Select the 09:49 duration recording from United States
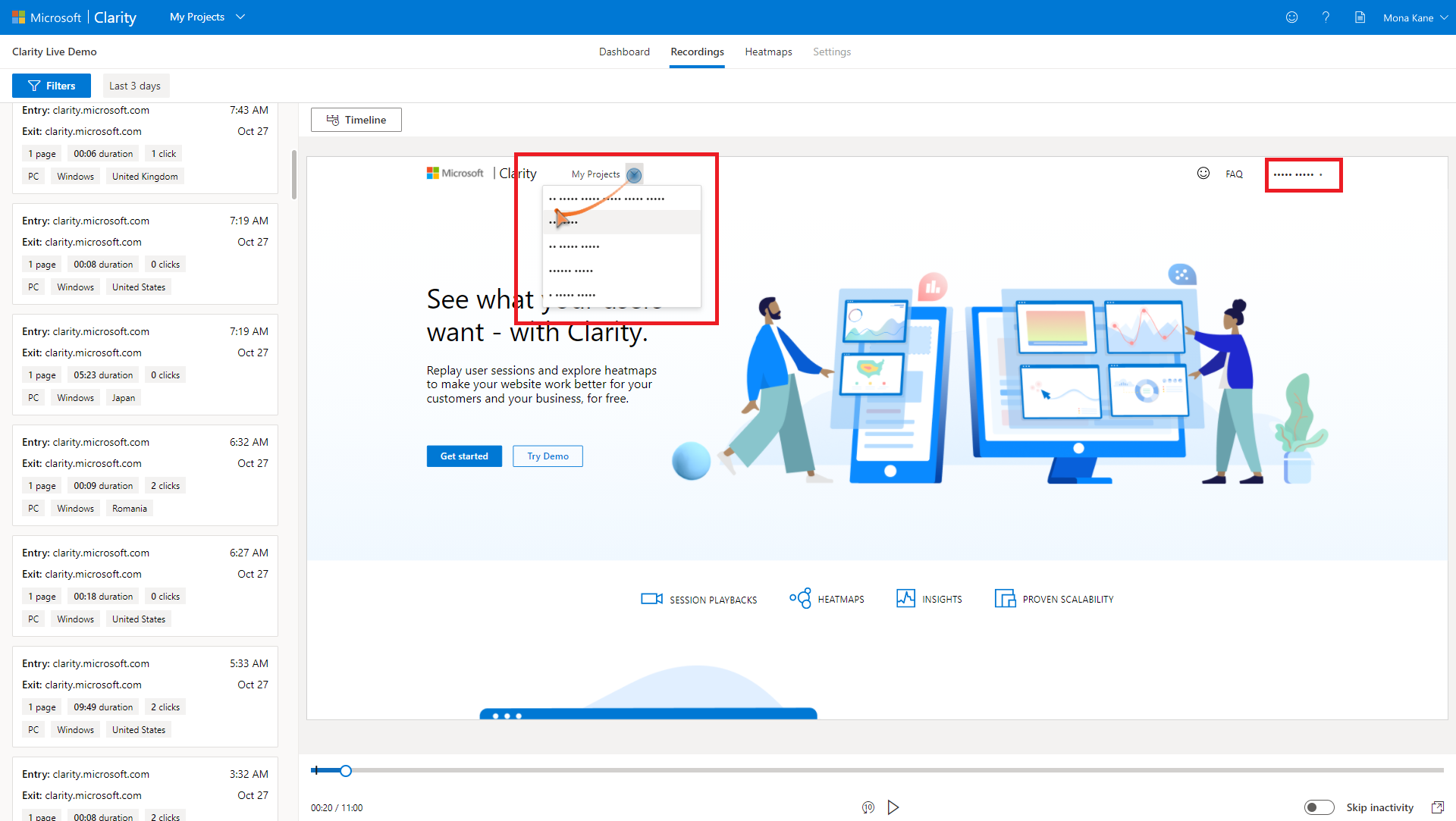Image resolution: width=1456 pixels, height=821 pixels. coord(144,696)
